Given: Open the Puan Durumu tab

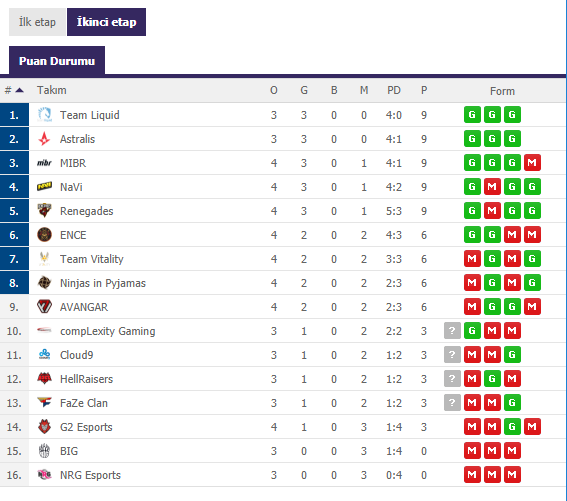Looking at the screenshot, I should [x=57, y=60].
